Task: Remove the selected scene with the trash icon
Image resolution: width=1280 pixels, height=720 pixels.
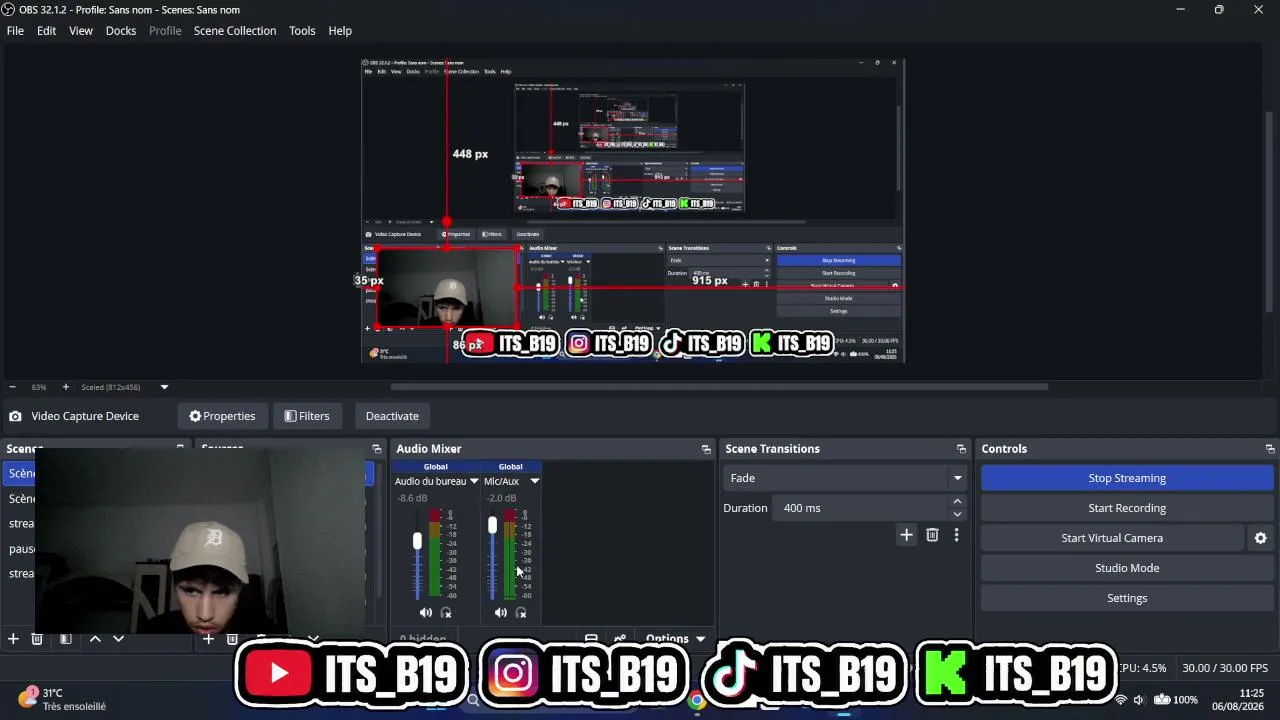Action: pos(37,638)
